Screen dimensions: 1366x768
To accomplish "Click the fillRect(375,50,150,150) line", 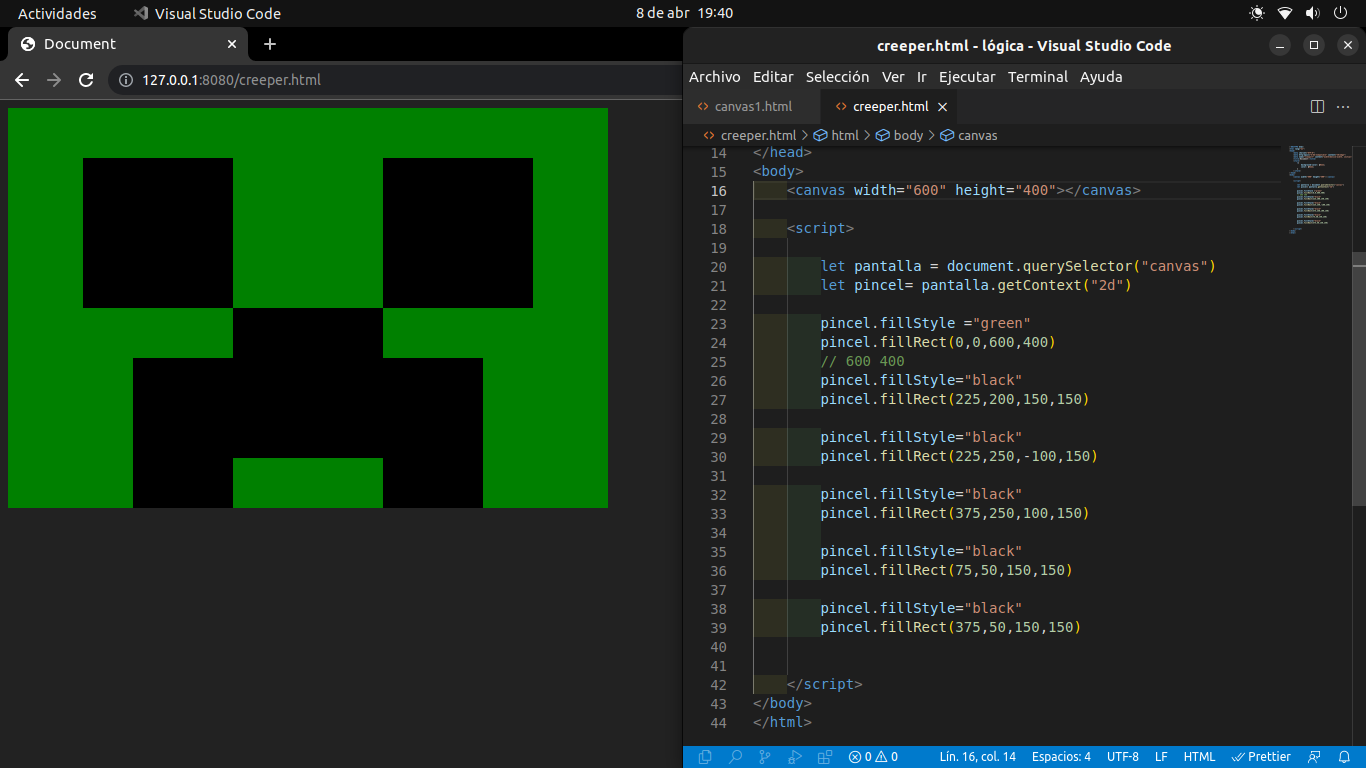I will coord(950,627).
